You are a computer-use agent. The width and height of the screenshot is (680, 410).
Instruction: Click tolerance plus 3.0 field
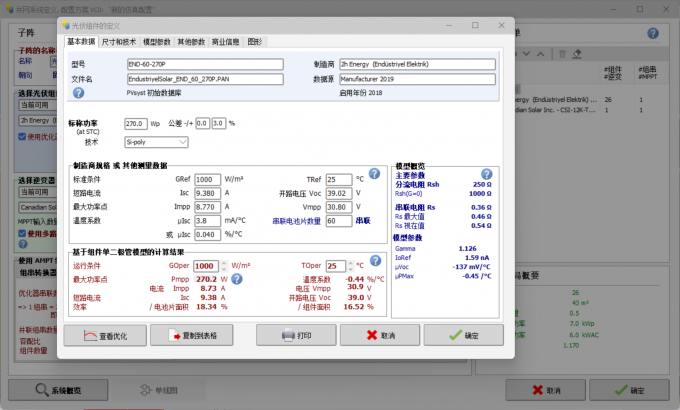pos(219,124)
